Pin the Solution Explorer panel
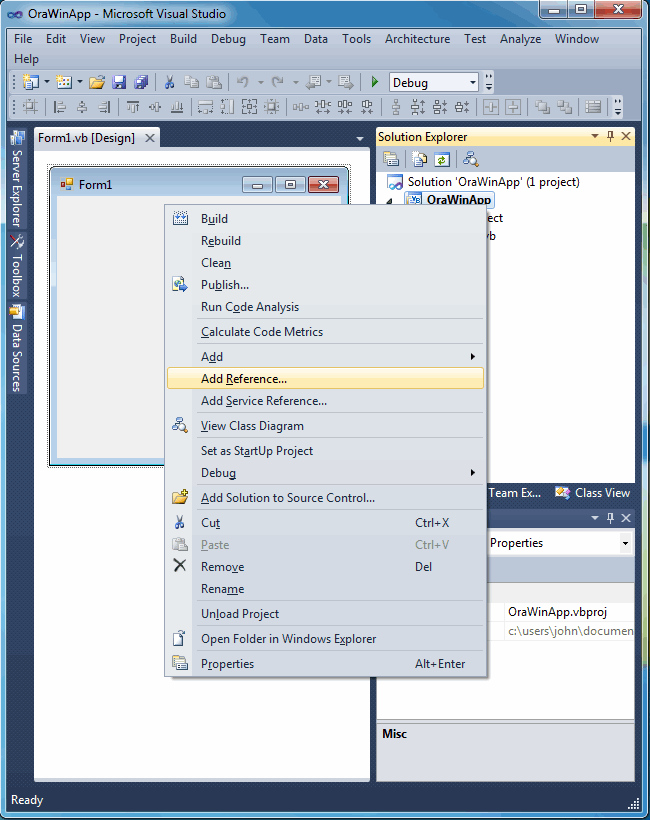 610,136
